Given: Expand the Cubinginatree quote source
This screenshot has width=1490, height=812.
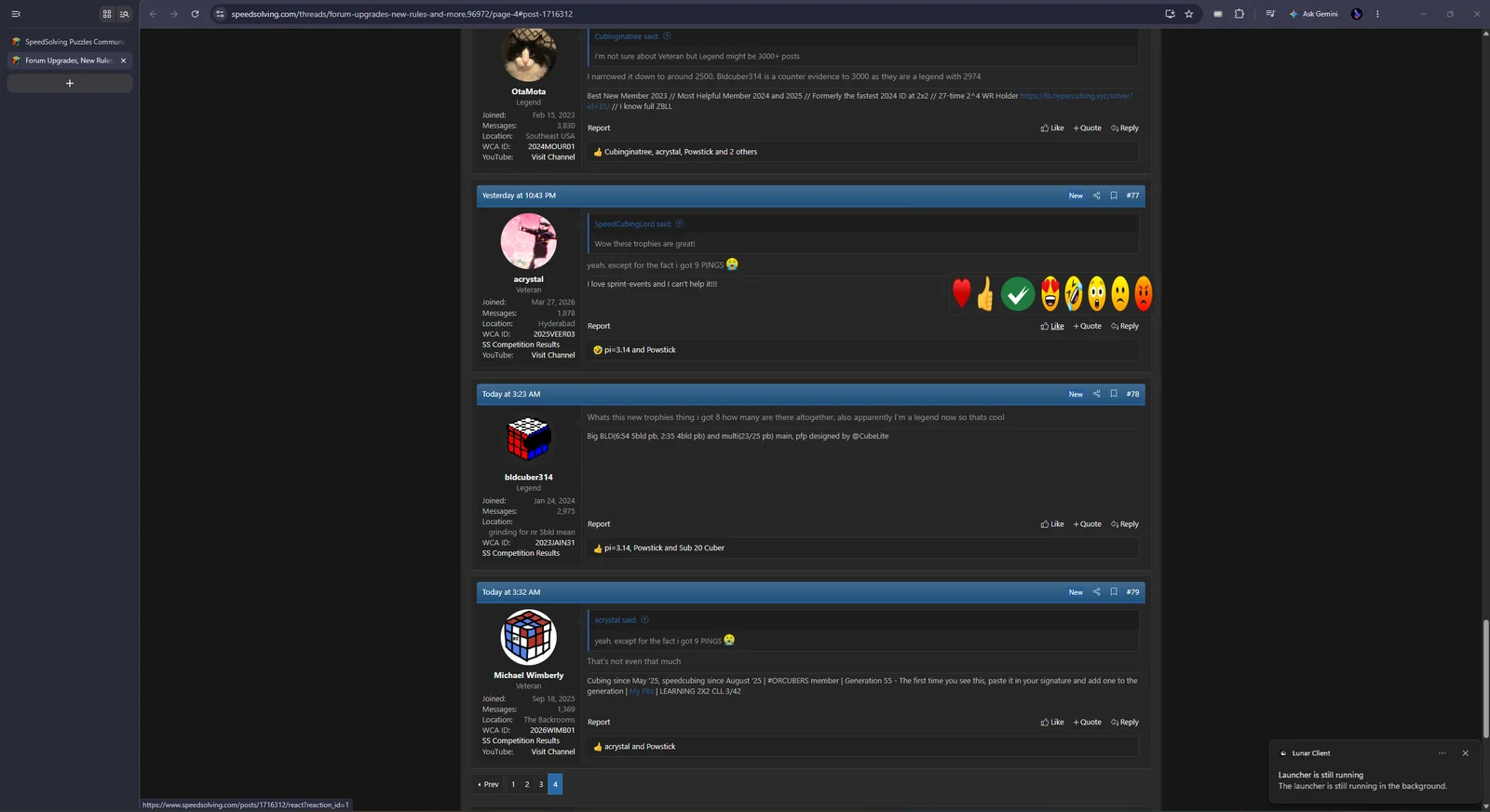Looking at the screenshot, I should click(x=667, y=36).
